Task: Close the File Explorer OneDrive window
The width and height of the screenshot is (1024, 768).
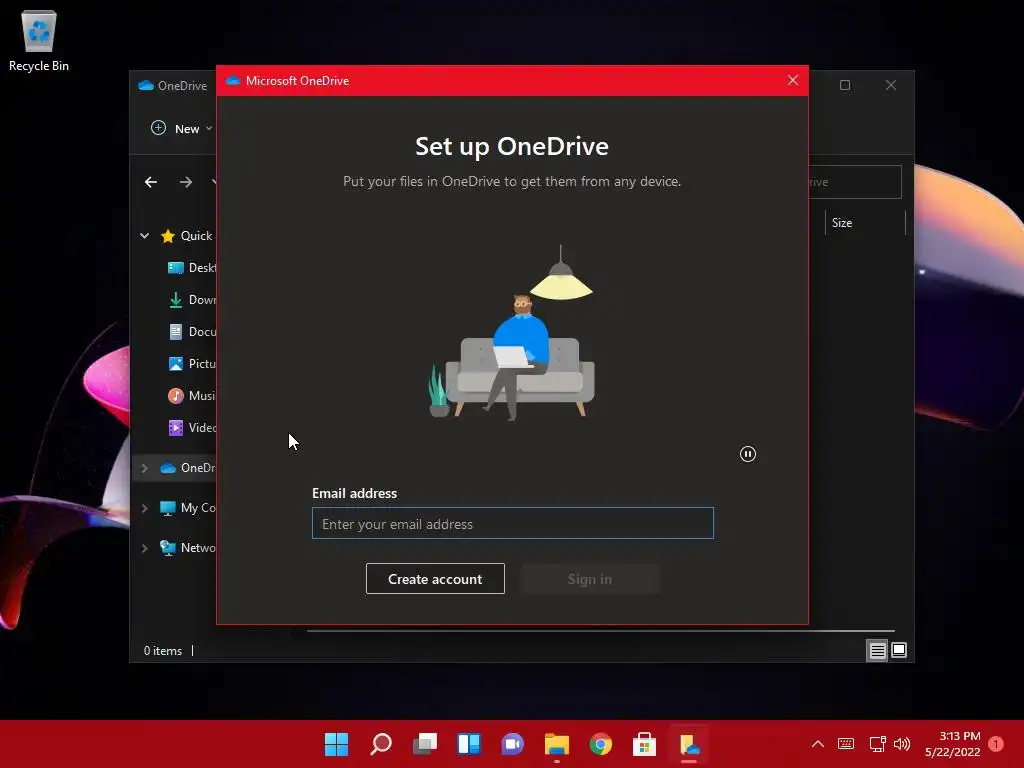Action: [891, 85]
